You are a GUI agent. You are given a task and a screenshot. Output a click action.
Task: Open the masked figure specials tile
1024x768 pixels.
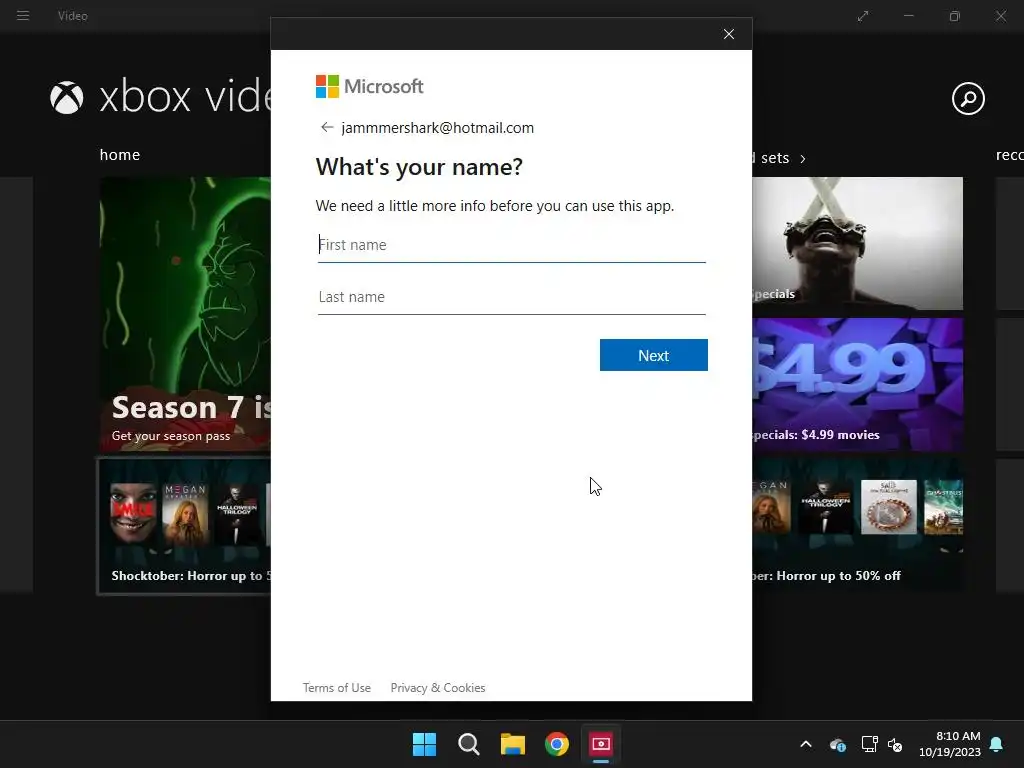pos(857,244)
